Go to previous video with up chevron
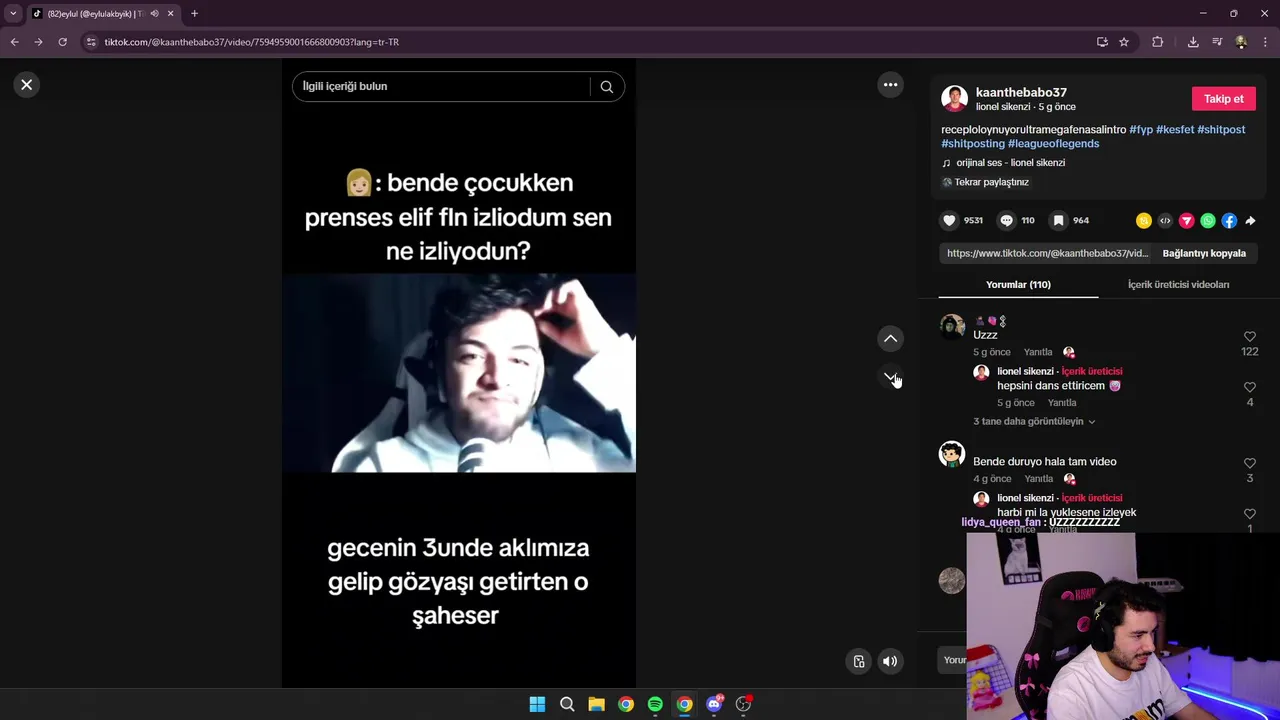 click(890, 339)
